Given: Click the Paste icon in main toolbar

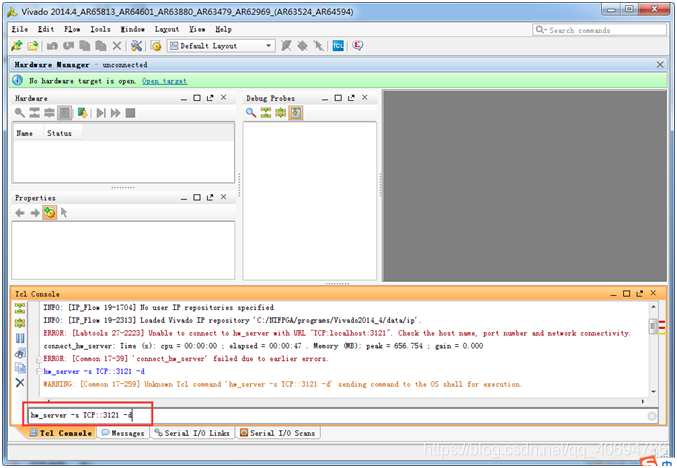Looking at the screenshot, I should coord(101,46).
